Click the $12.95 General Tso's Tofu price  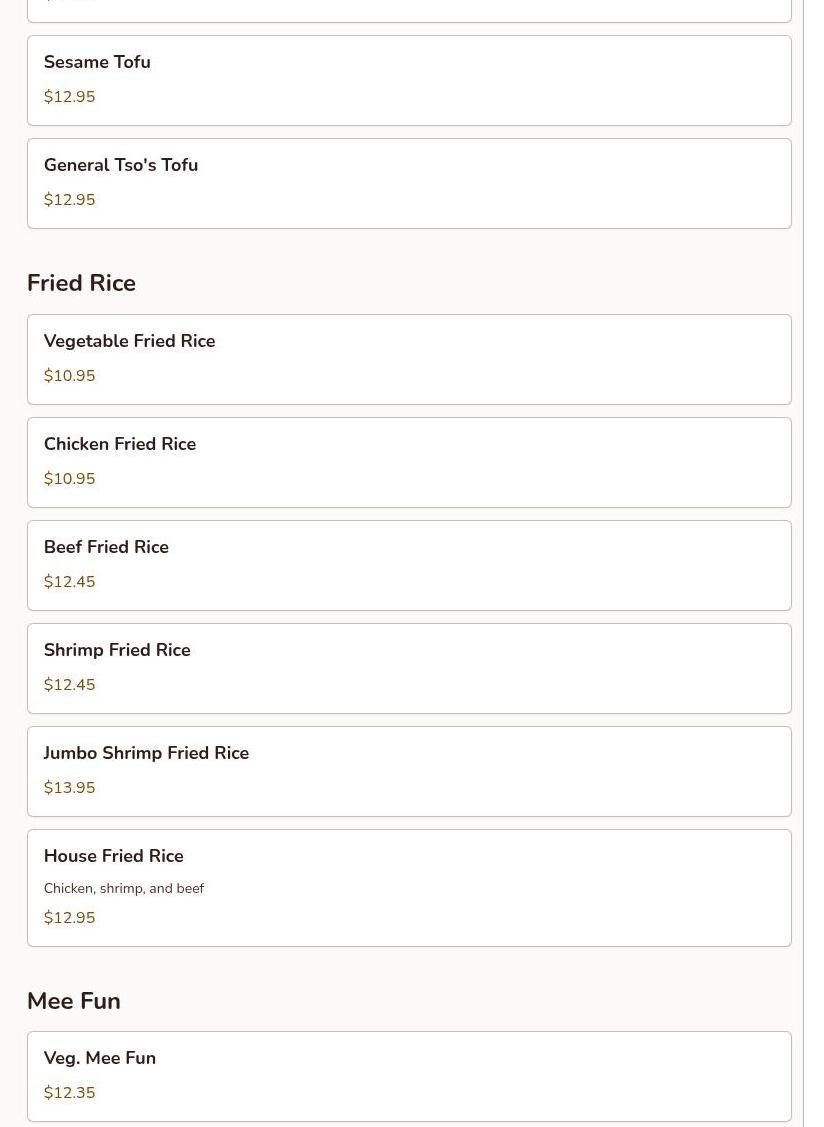(x=69, y=199)
